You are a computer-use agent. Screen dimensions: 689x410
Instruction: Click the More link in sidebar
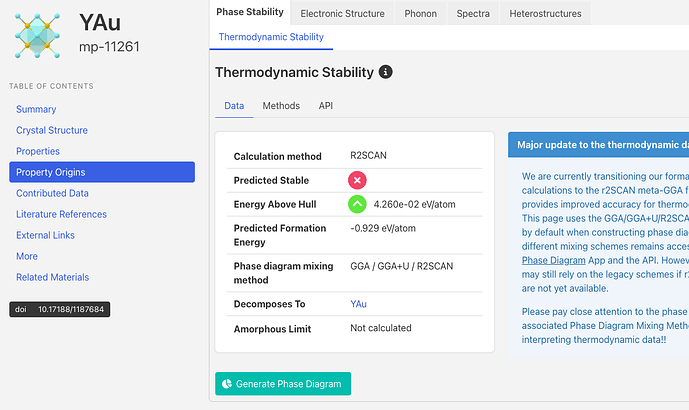tap(27, 256)
